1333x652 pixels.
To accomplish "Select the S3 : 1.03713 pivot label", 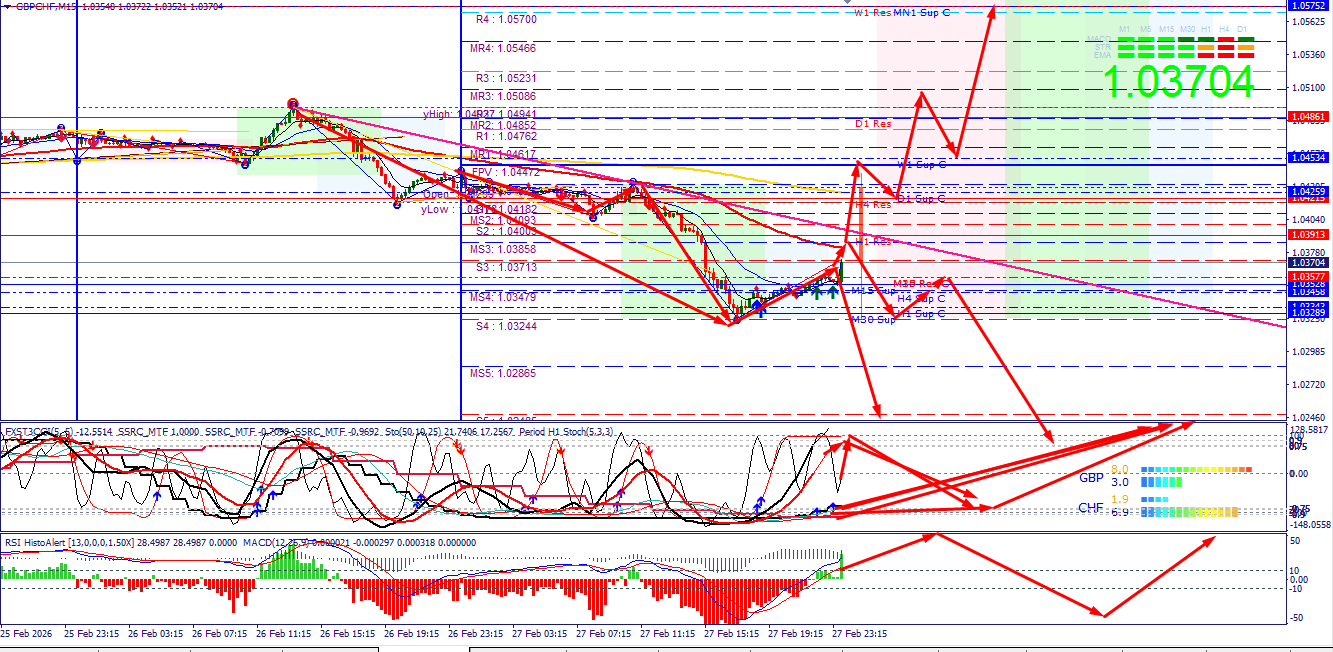I will (x=506, y=267).
